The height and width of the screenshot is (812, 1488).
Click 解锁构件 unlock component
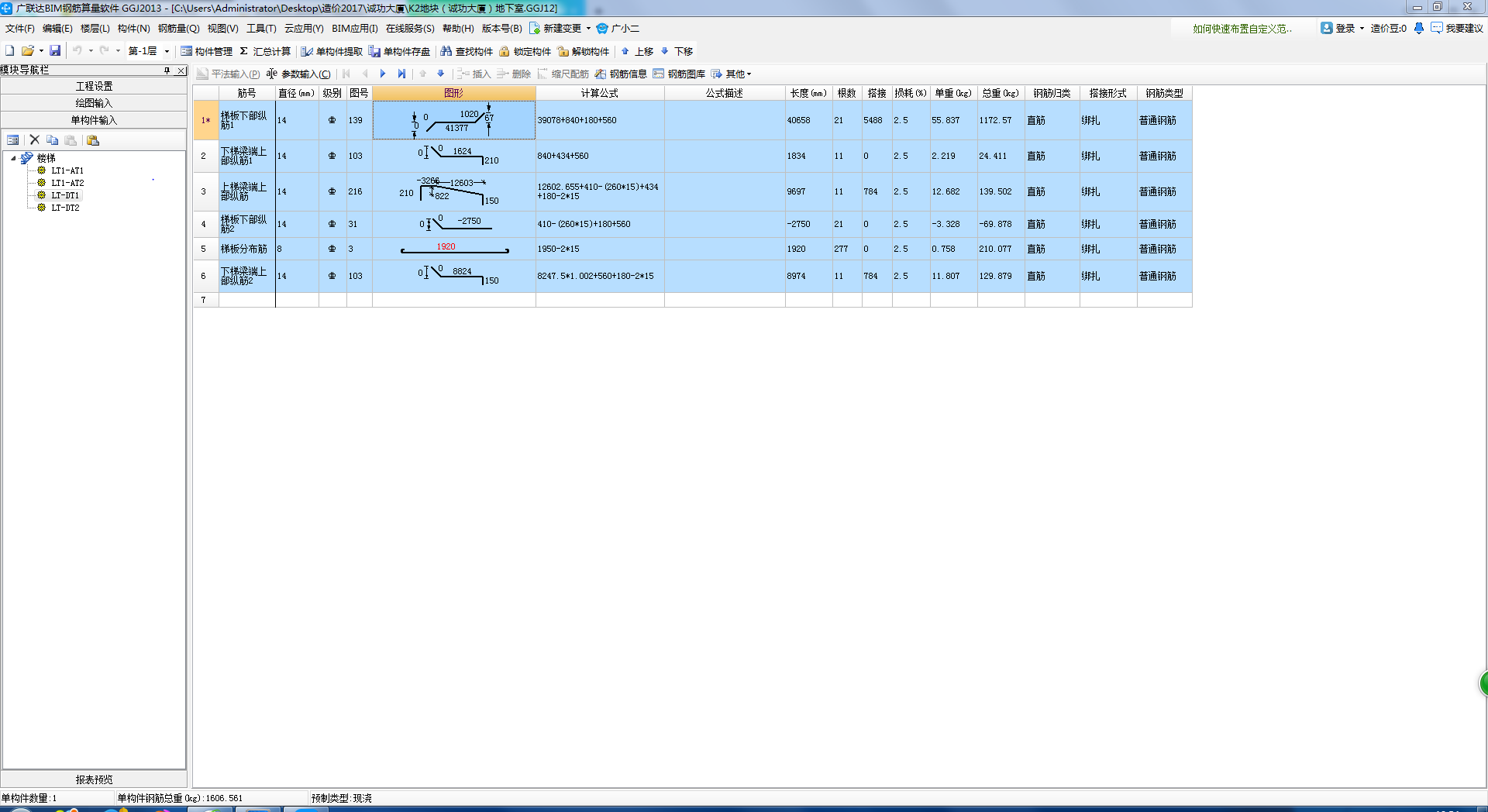pos(584,52)
